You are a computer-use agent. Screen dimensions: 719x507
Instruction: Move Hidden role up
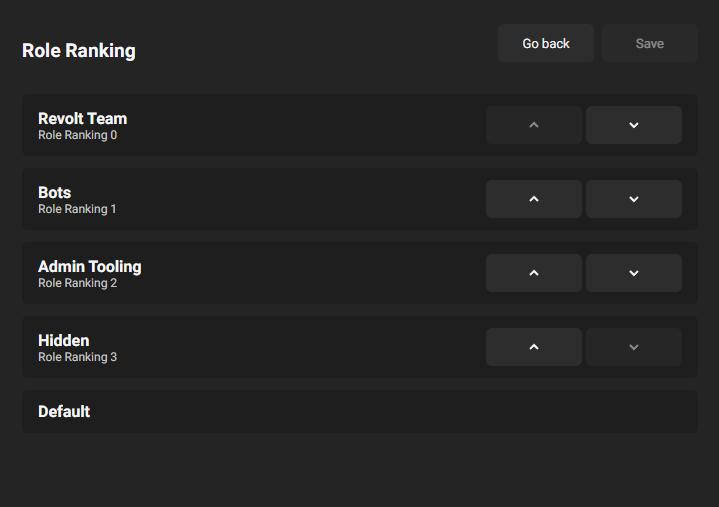(x=533, y=347)
